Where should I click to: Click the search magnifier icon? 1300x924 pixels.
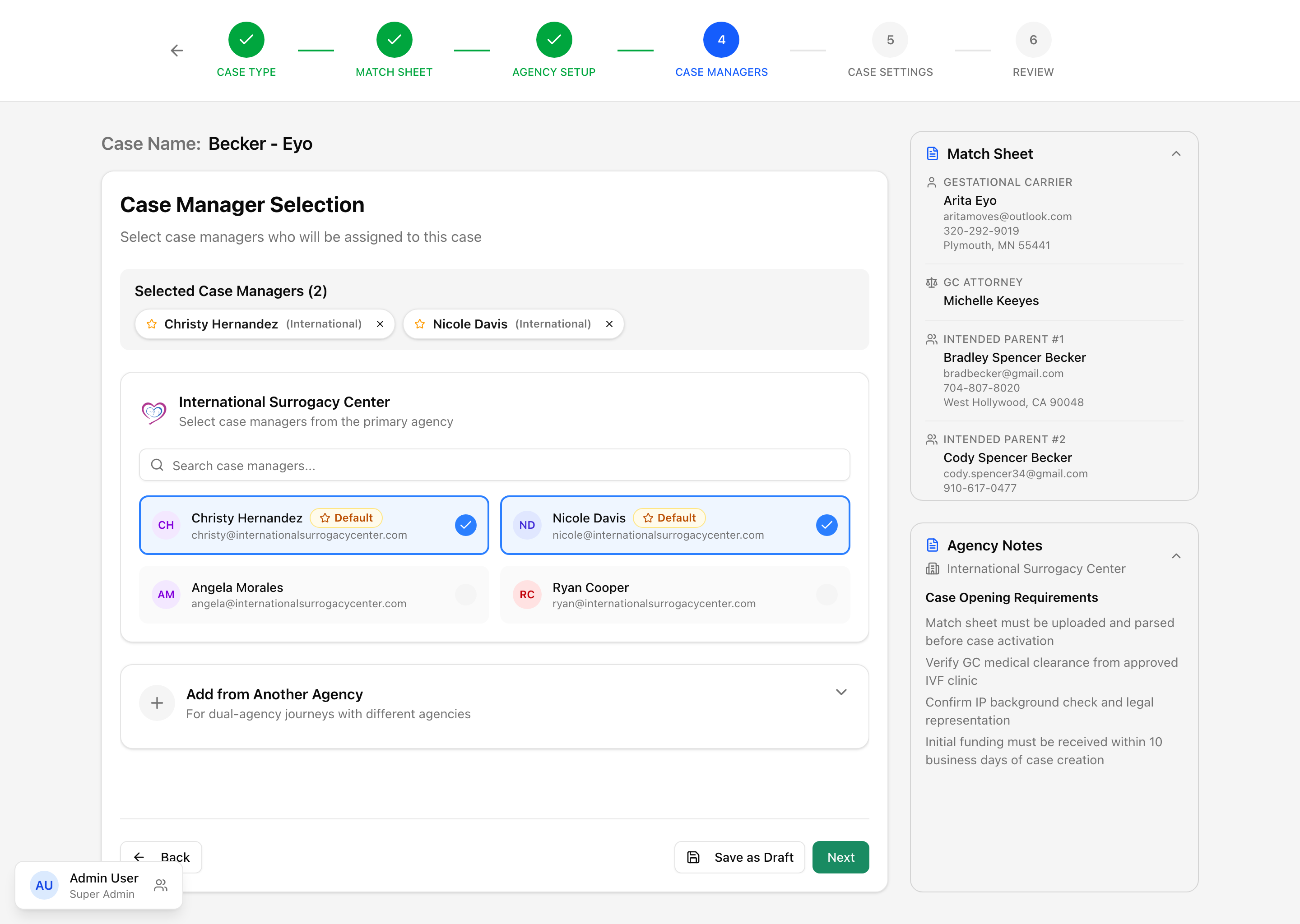coord(157,465)
